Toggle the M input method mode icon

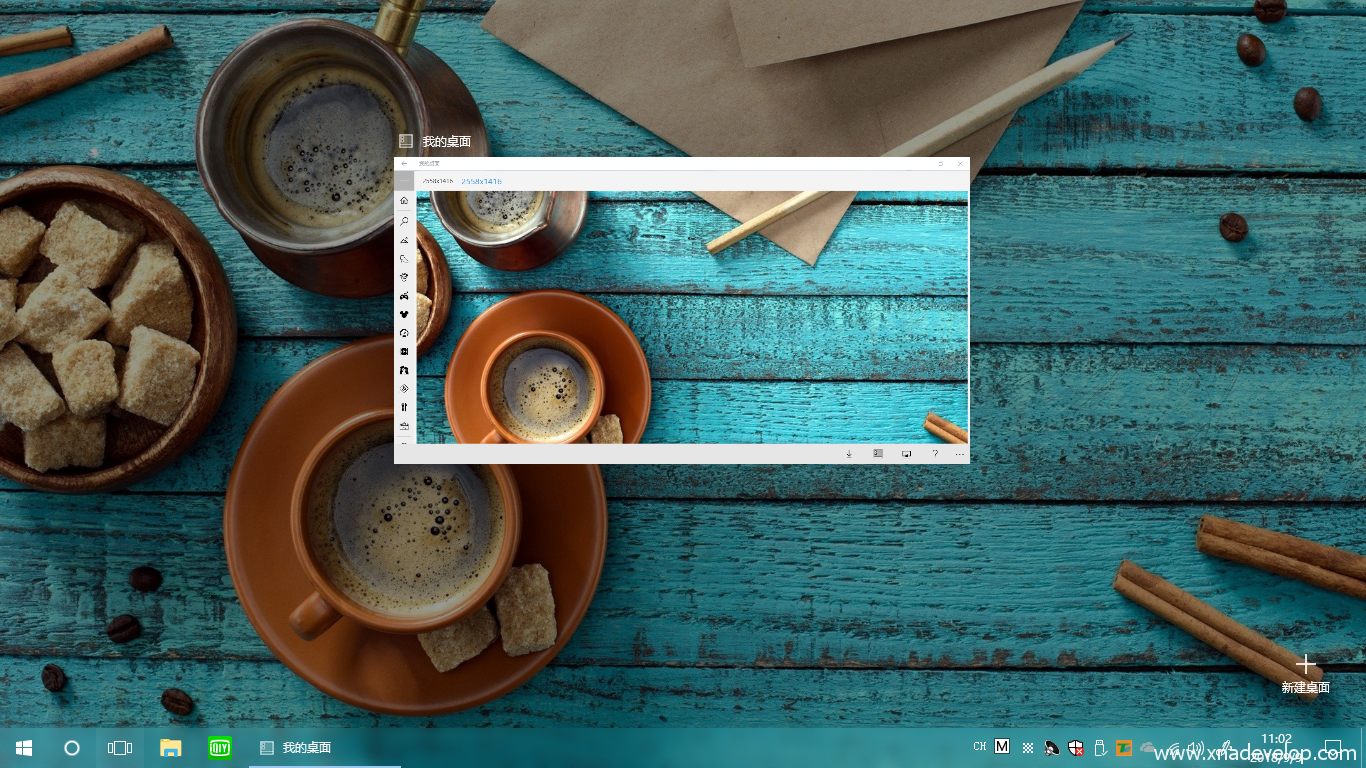(x=1002, y=747)
